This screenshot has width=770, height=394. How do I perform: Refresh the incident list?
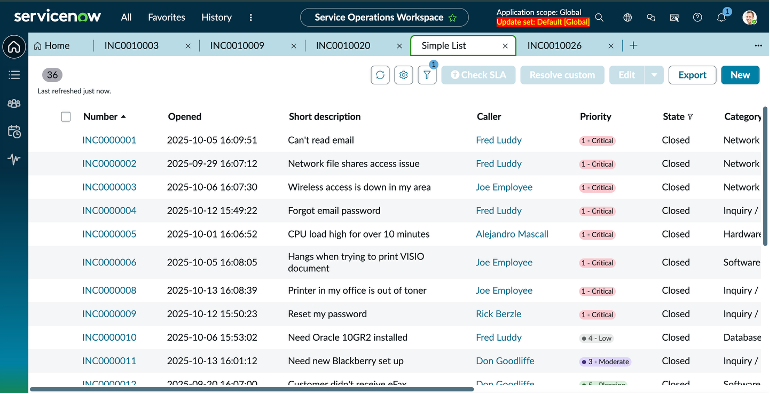tap(380, 75)
